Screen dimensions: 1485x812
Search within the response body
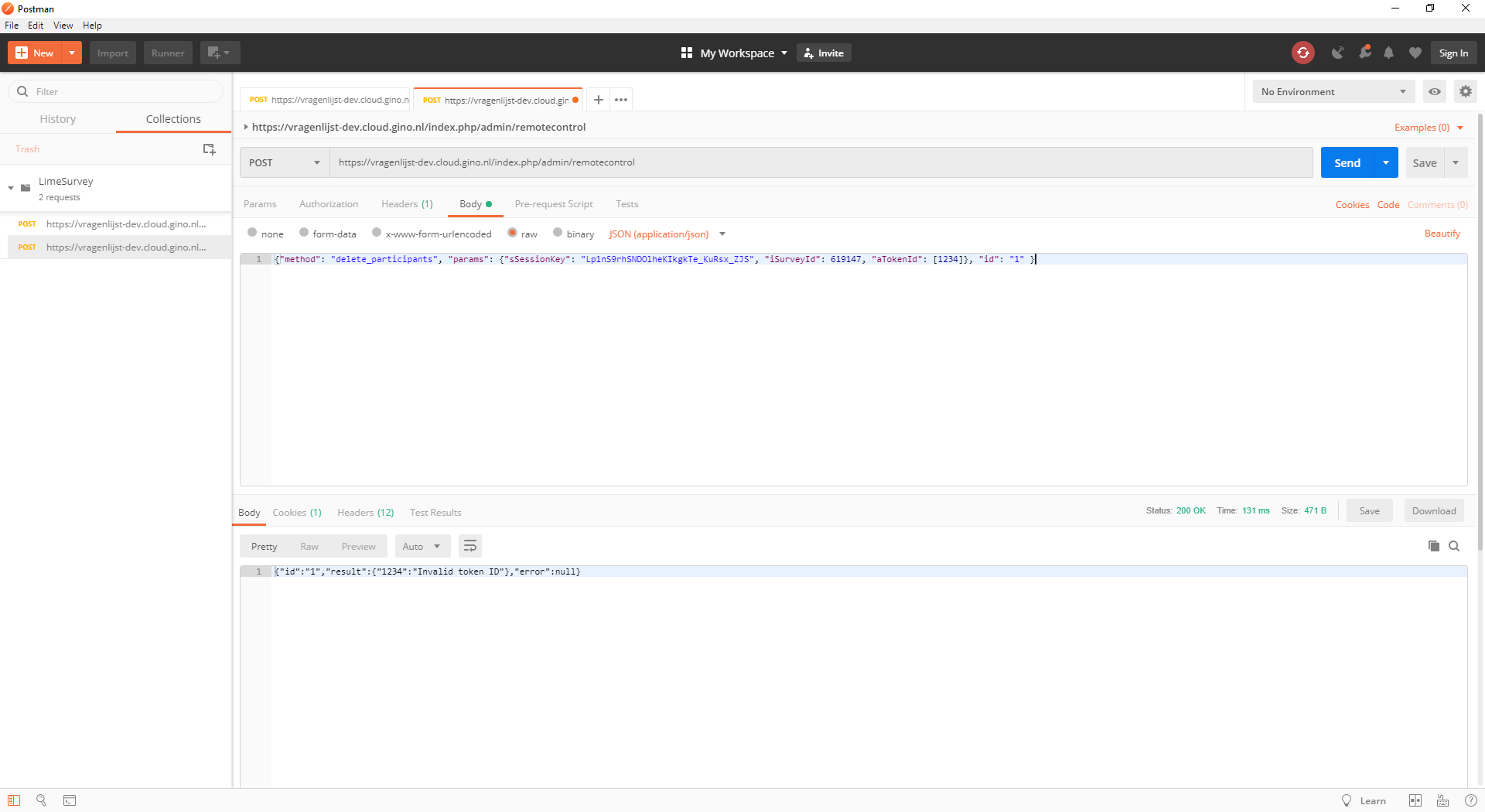[1454, 546]
